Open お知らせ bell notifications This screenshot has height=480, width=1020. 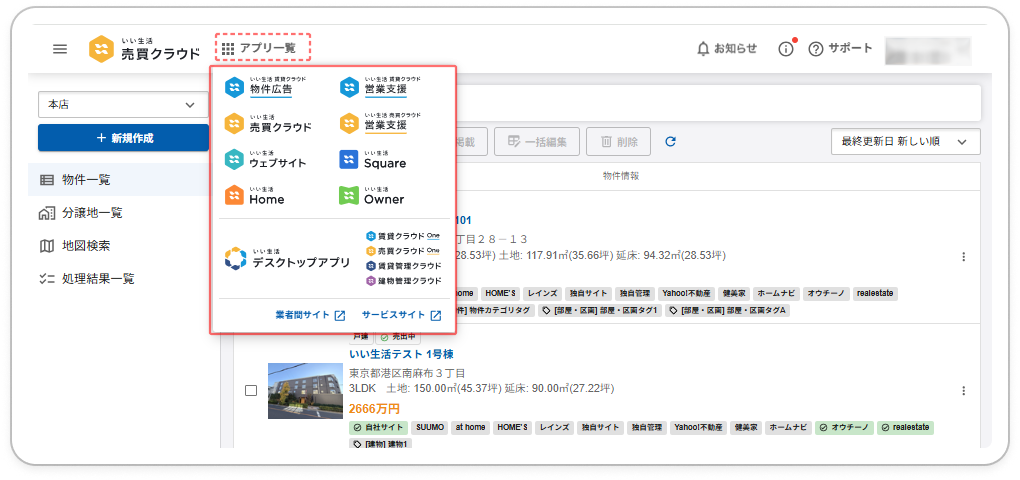point(727,49)
